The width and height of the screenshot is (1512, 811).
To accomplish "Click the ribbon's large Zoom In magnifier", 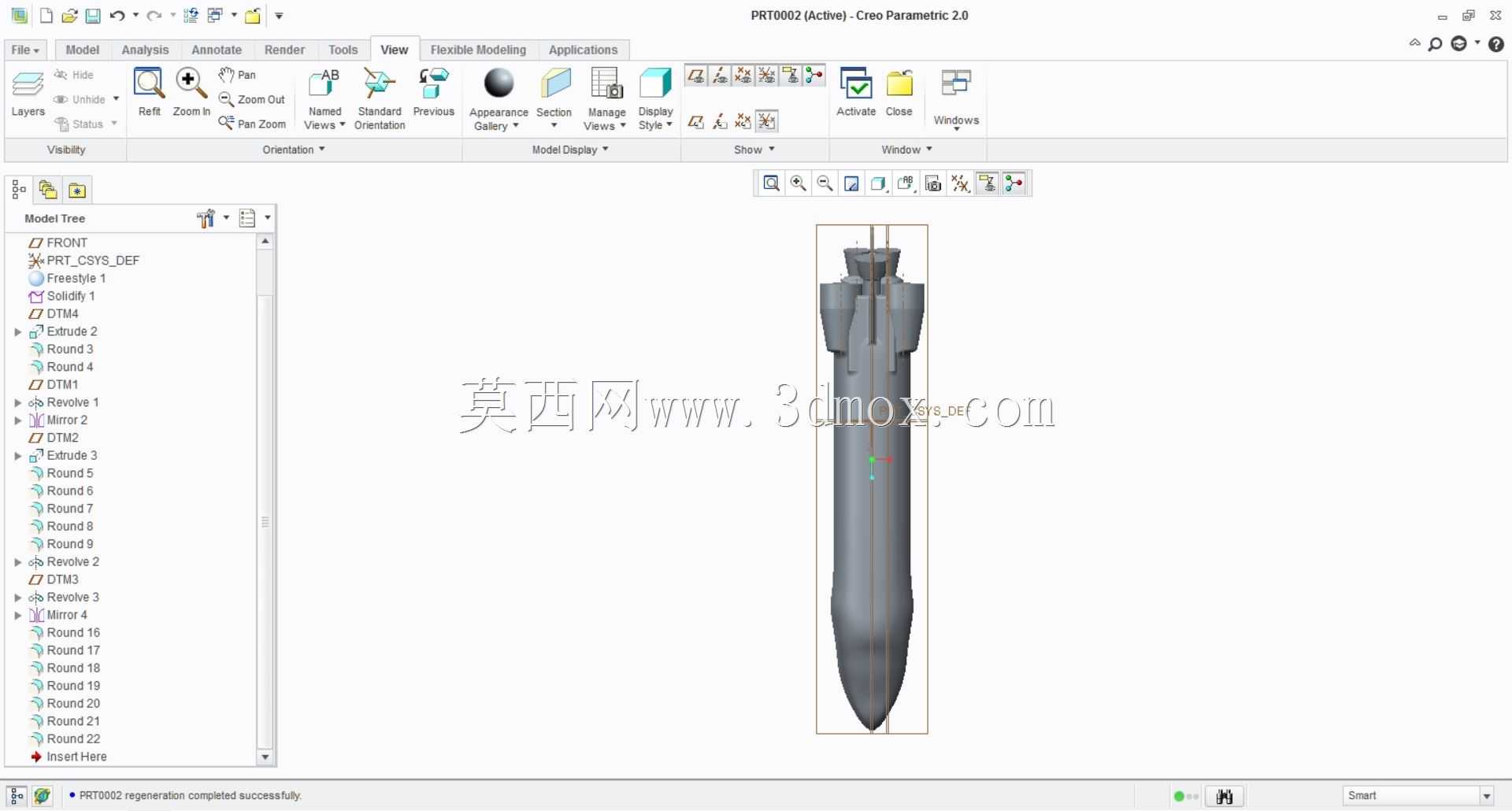I will tap(191, 93).
